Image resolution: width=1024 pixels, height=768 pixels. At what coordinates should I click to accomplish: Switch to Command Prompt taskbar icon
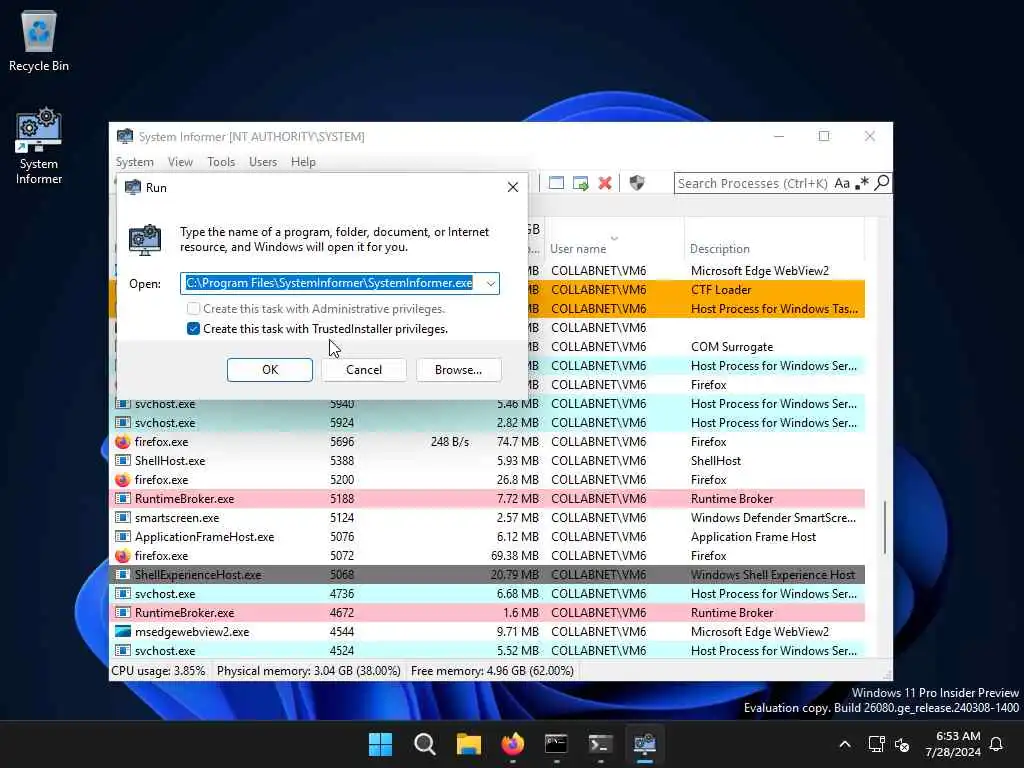click(x=556, y=744)
